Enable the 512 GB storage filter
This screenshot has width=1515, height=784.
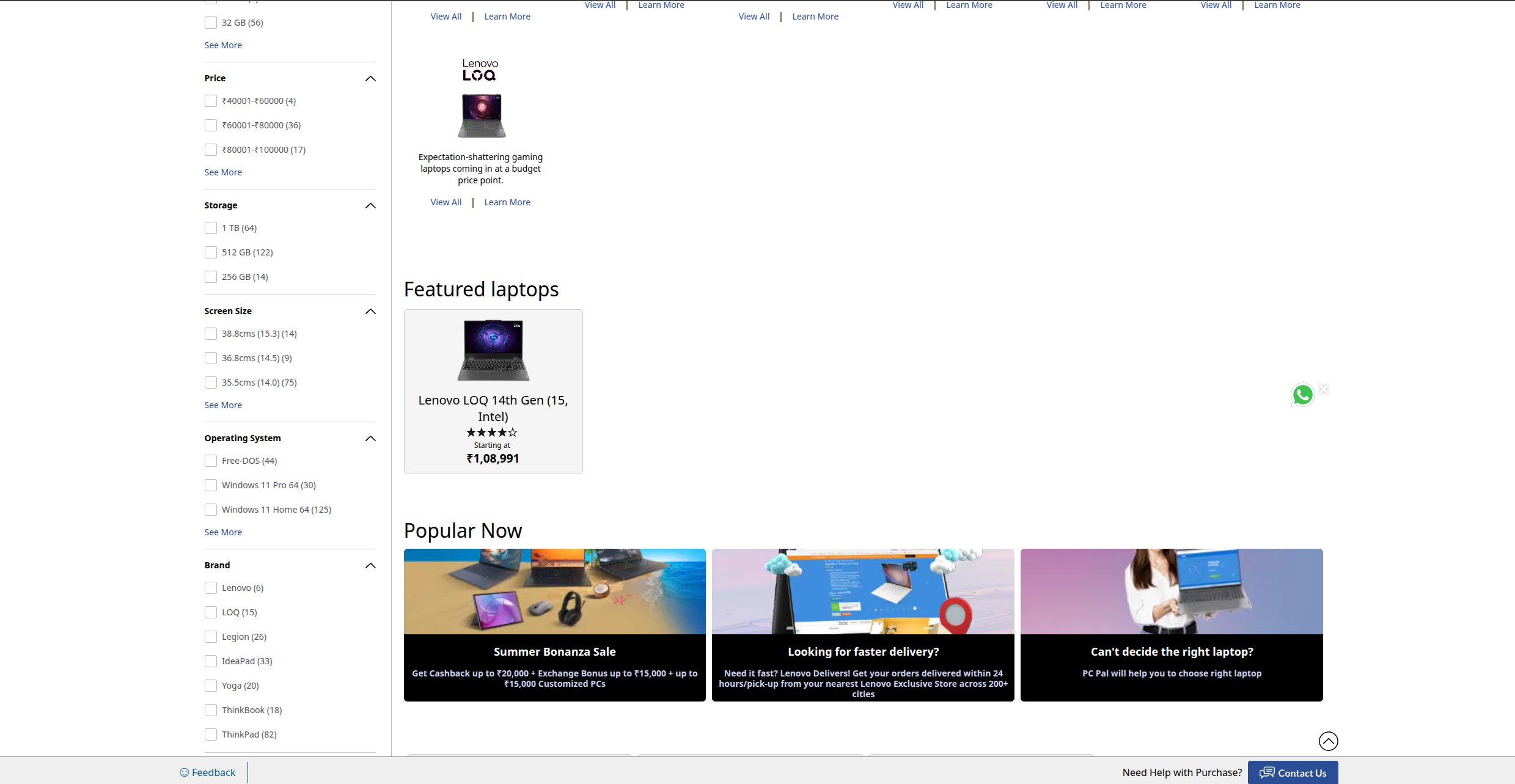click(x=211, y=252)
